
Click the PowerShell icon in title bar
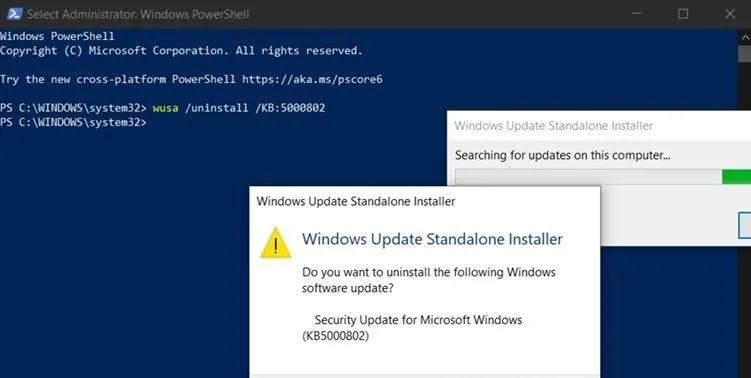click(14, 14)
